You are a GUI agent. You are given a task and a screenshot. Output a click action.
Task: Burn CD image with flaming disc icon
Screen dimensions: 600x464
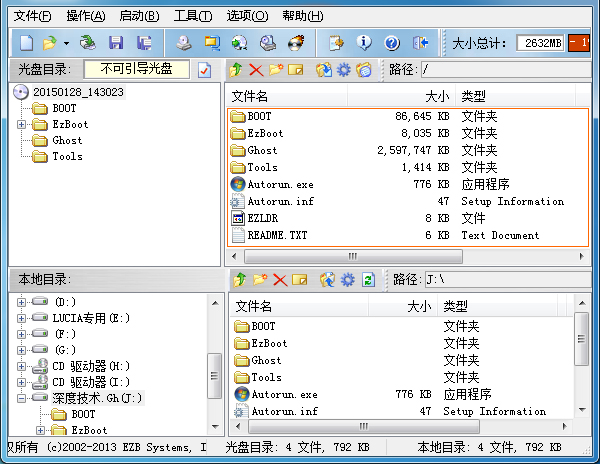(x=296, y=43)
